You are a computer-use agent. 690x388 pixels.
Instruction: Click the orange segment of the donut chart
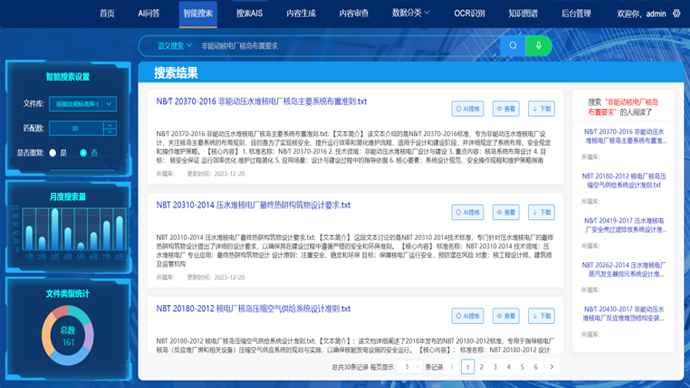point(47,334)
